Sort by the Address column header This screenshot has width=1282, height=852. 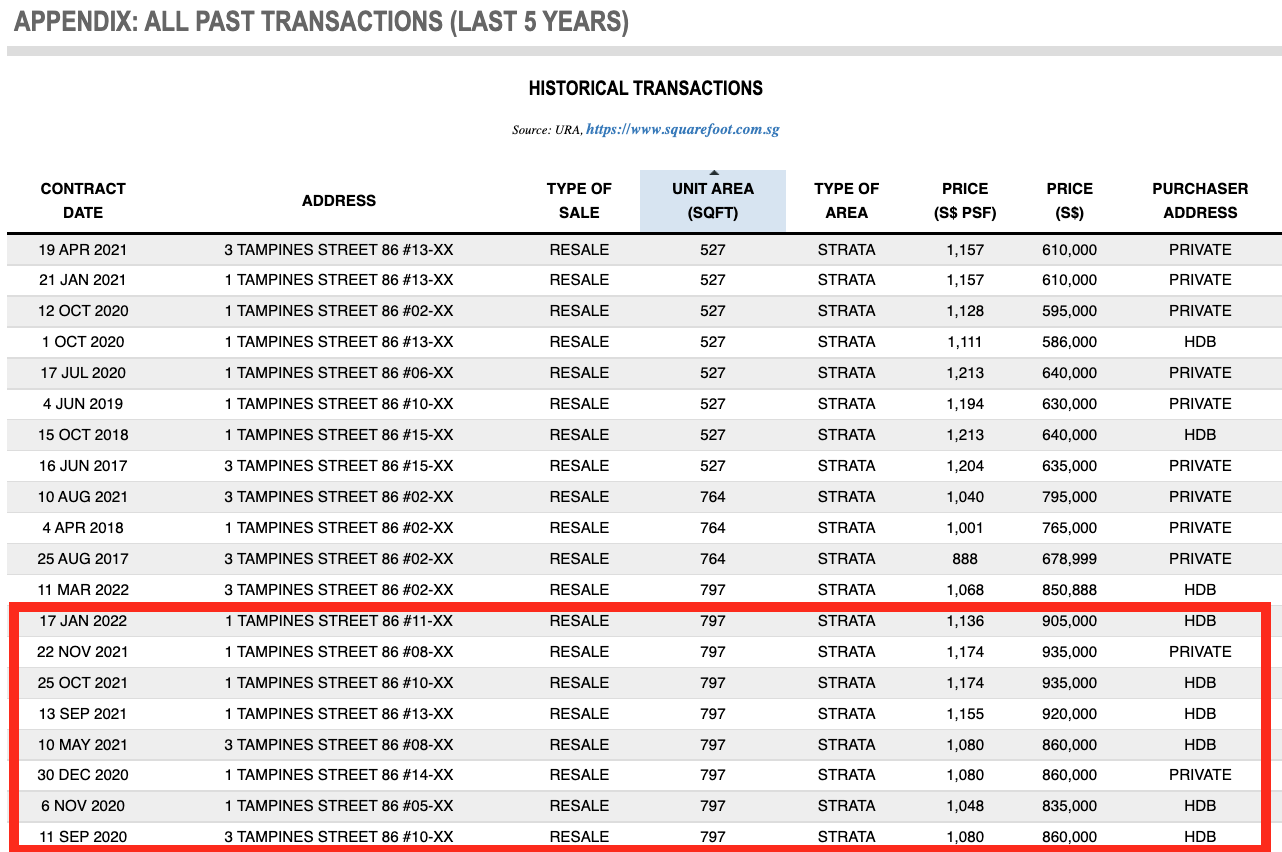(339, 200)
